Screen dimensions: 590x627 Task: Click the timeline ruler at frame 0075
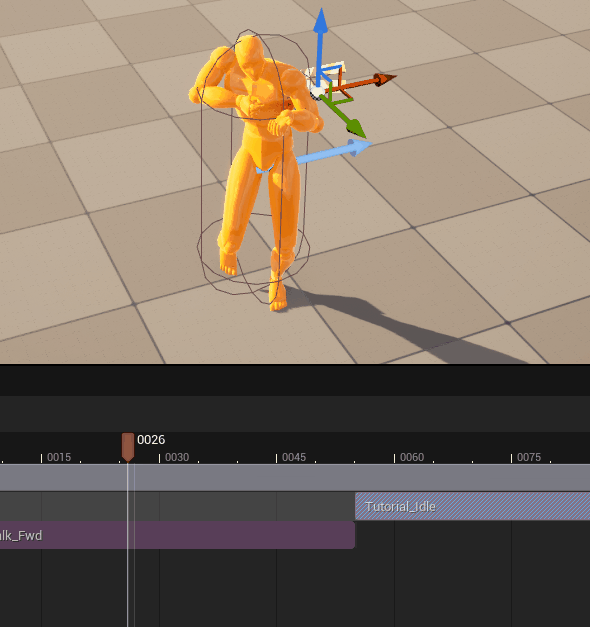coord(529,457)
